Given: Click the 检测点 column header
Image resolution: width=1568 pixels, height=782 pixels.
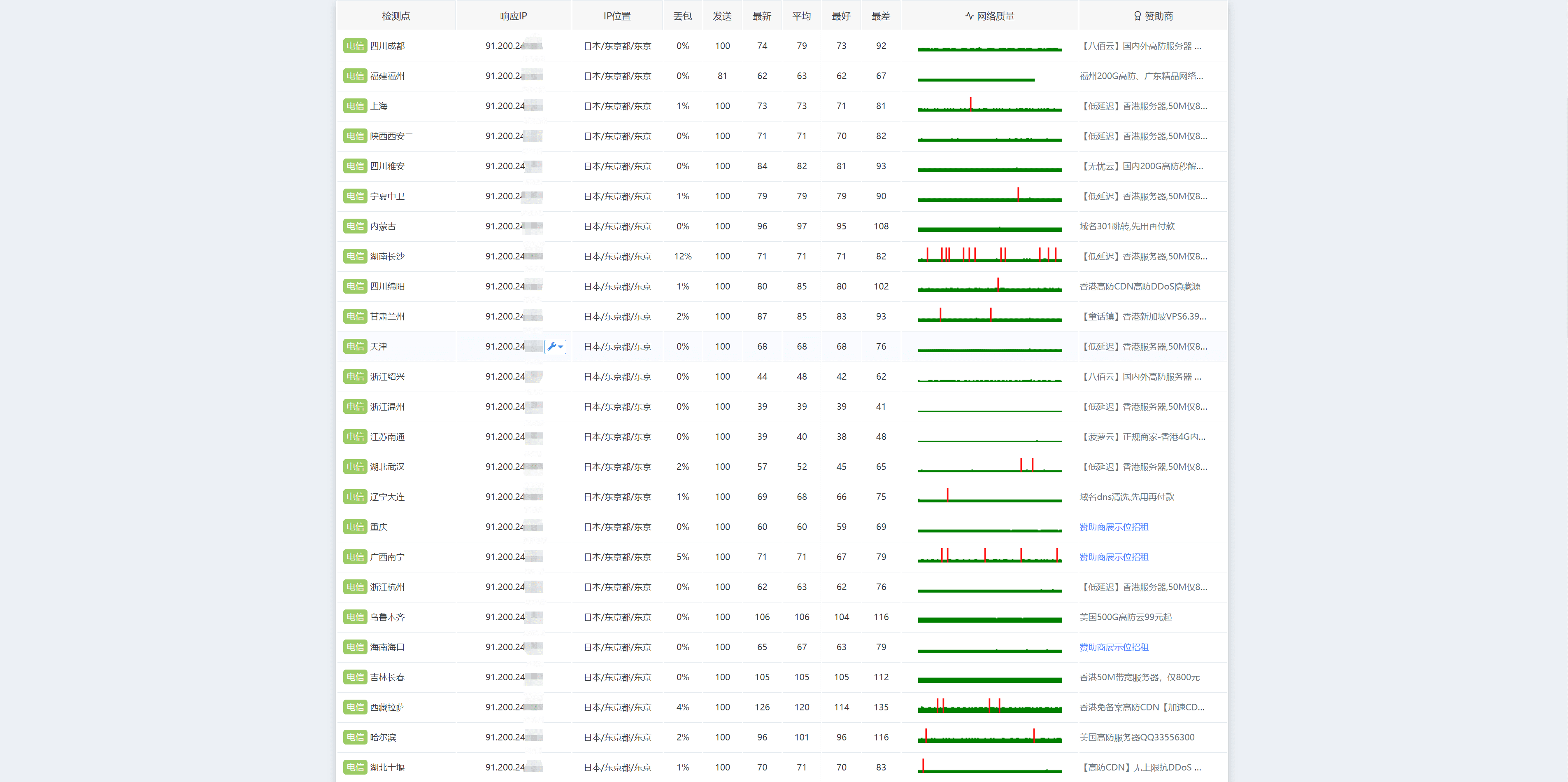Looking at the screenshot, I should point(395,16).
